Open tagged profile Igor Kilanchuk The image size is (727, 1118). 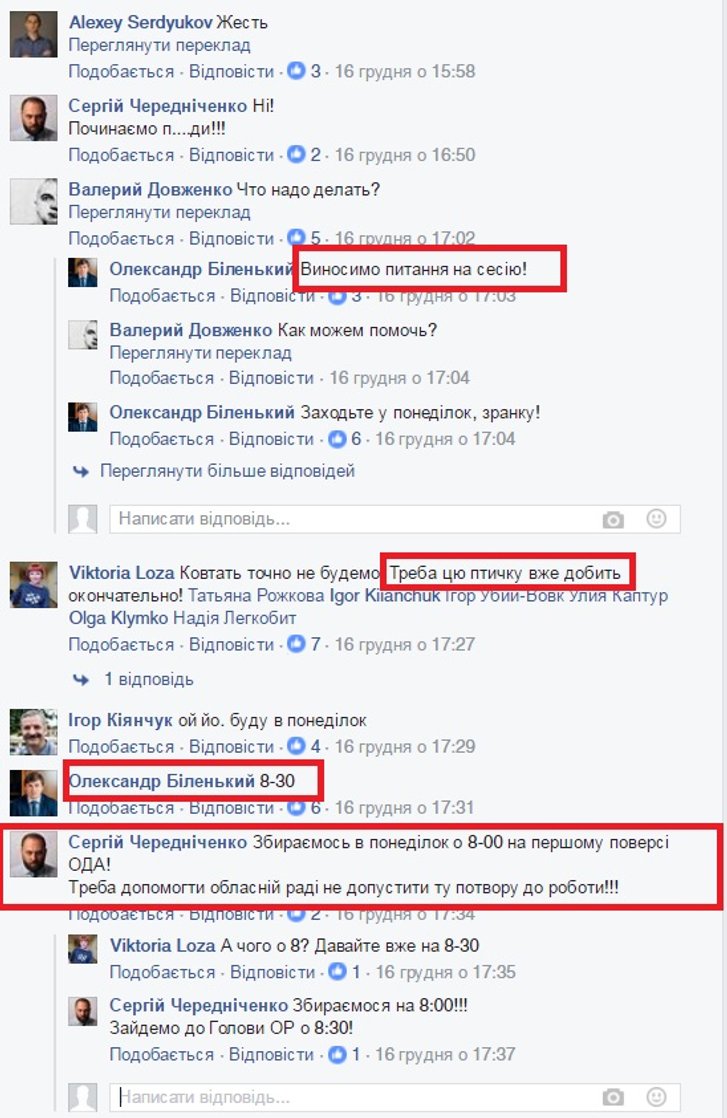385,595
